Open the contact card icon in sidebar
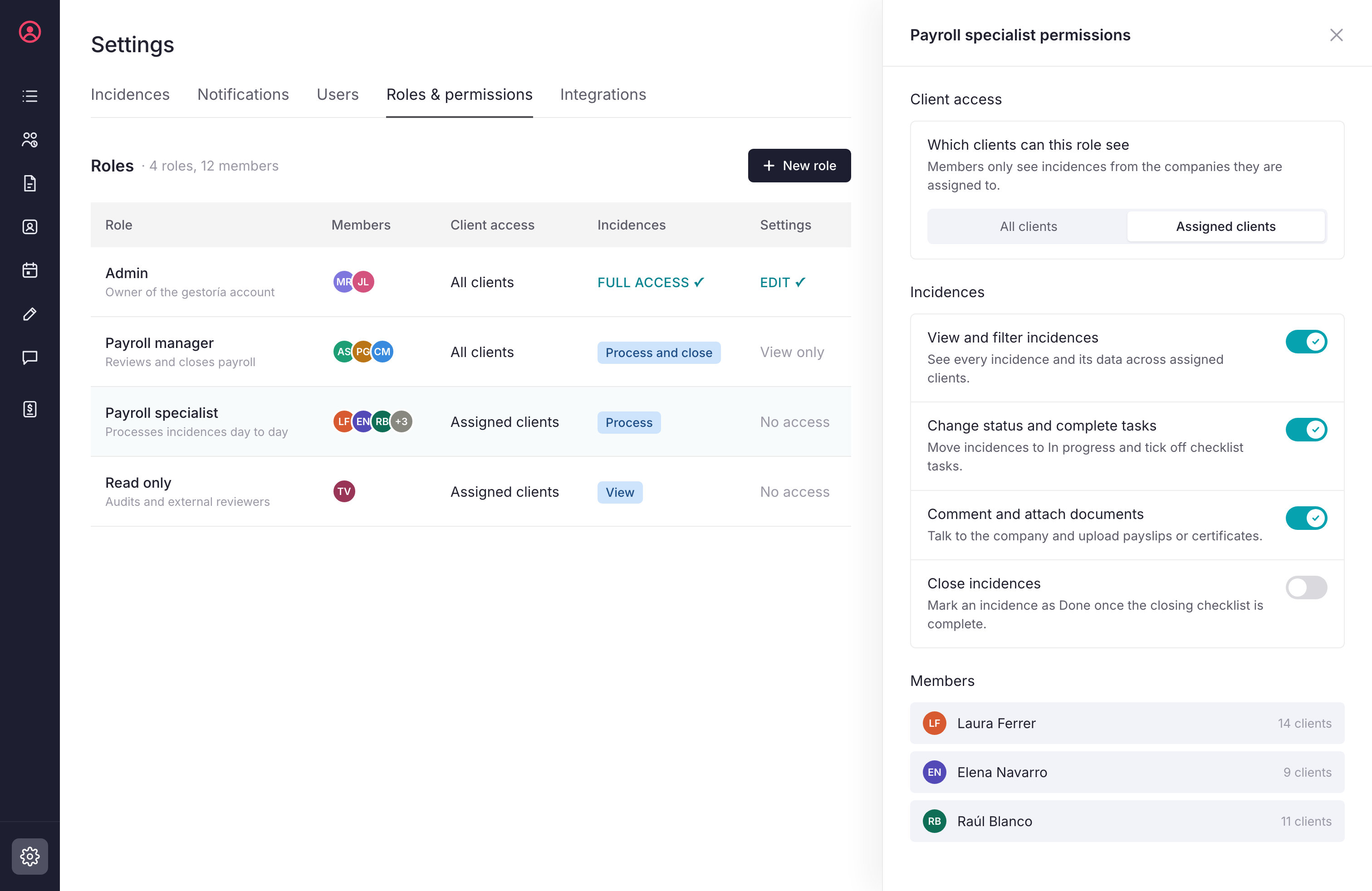Screen dimensions: 1372x891 point(30,226)
